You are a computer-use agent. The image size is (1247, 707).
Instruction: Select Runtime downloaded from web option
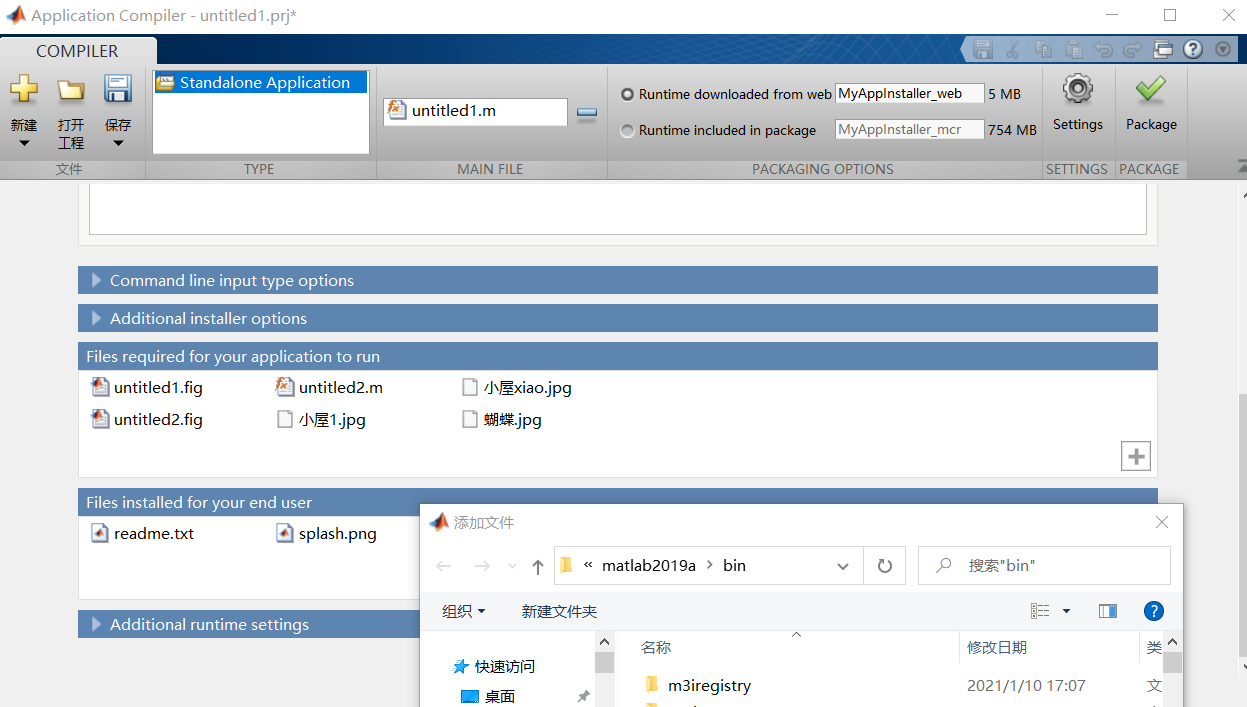(x=627, y=94)
